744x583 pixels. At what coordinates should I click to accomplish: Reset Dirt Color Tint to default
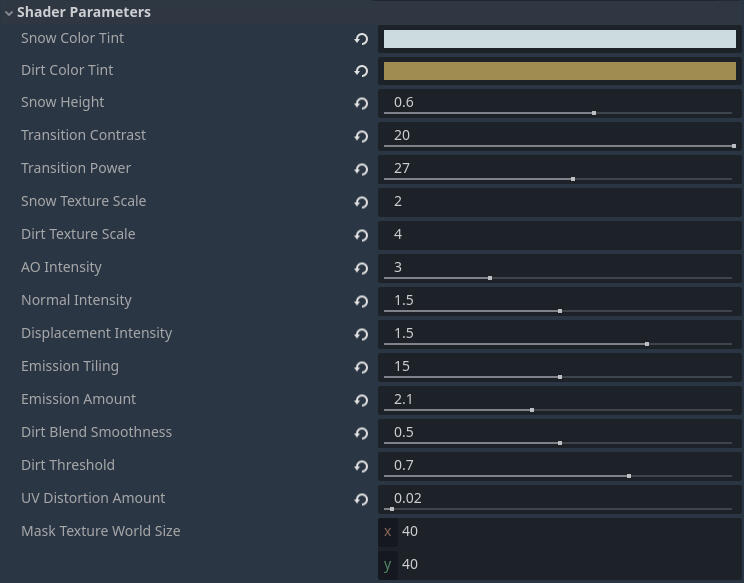[x=361, y=71]
